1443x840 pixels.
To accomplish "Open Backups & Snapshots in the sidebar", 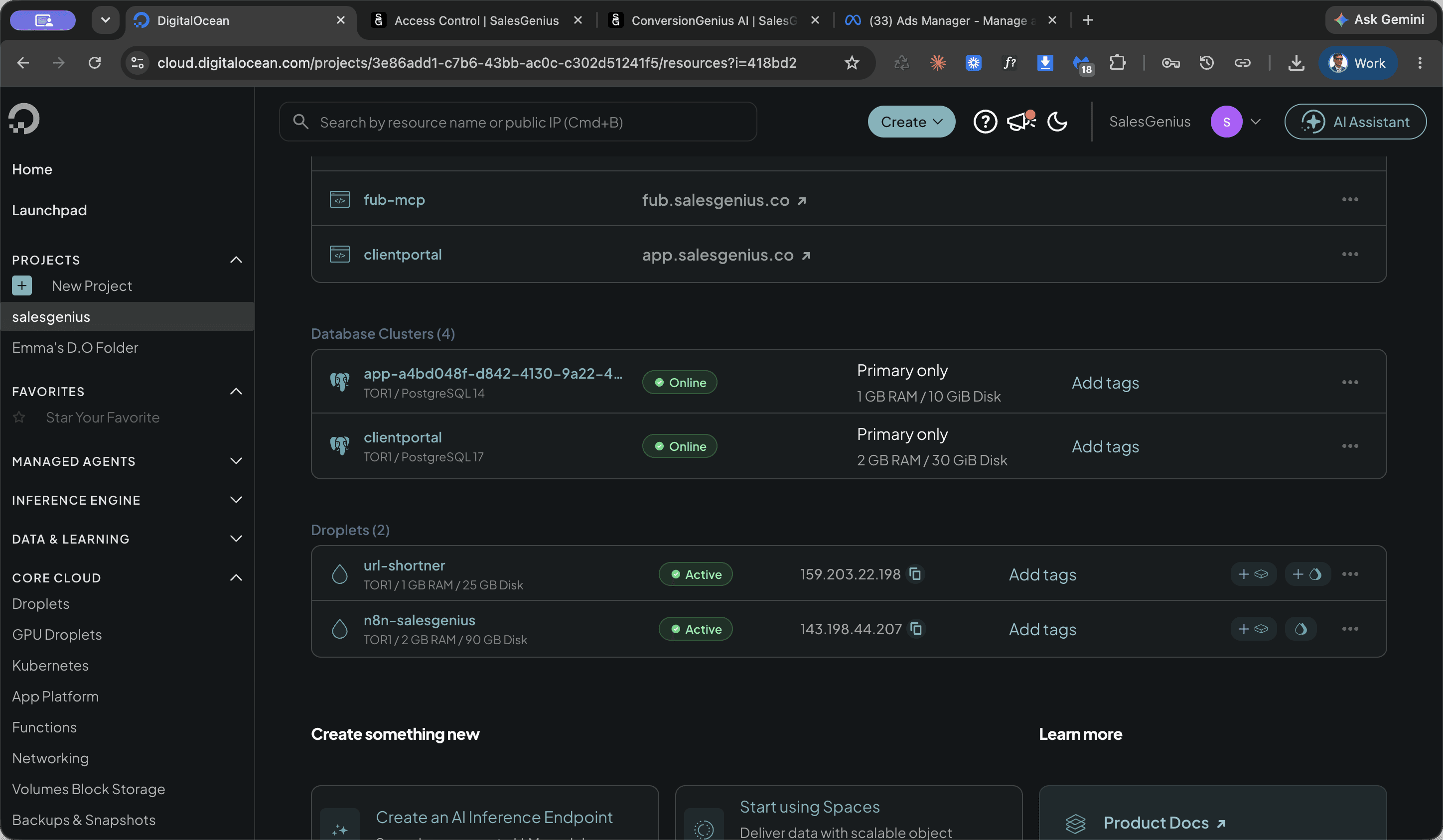I will [x=84, y=821].
